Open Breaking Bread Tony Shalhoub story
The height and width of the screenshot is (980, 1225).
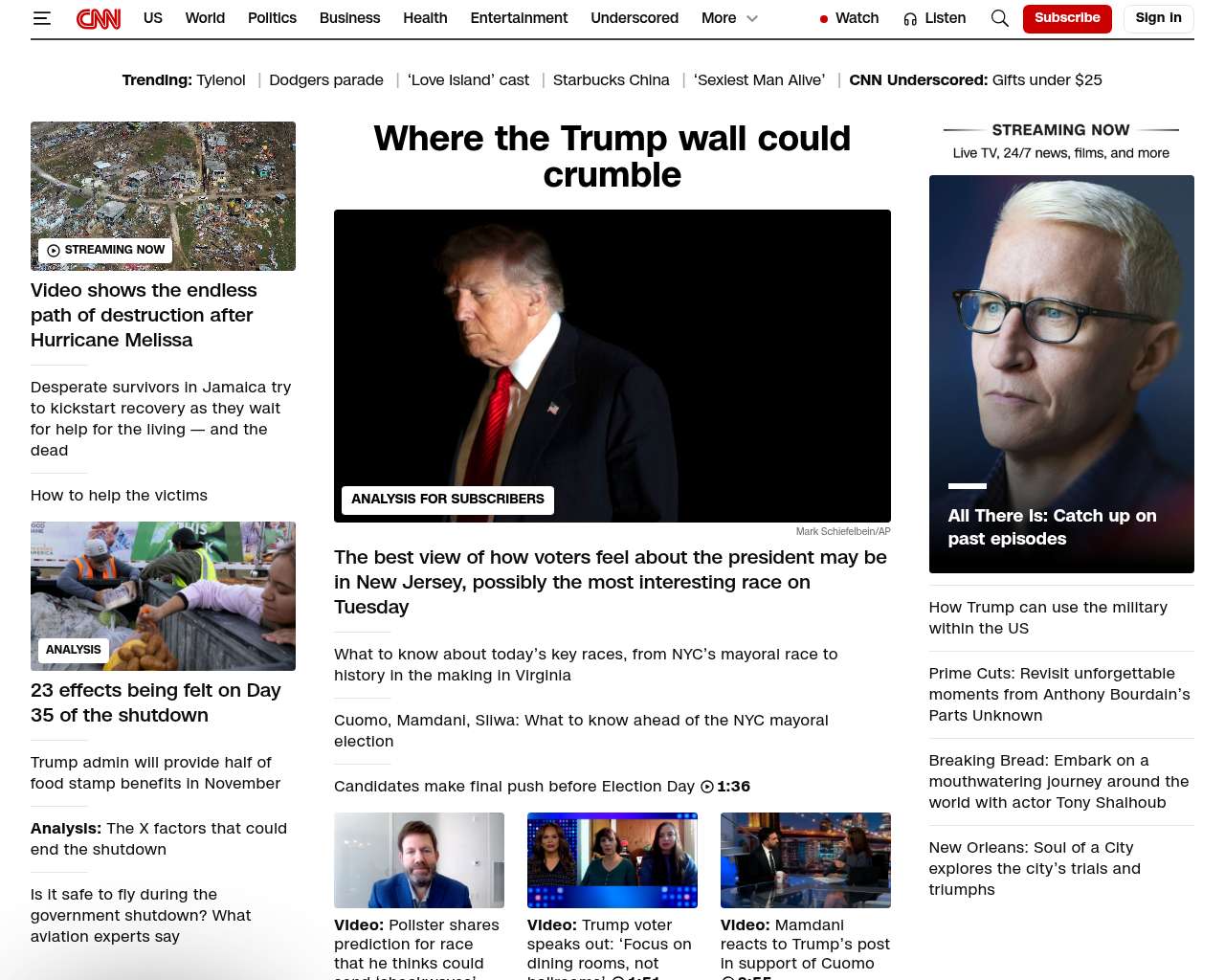1058,782
